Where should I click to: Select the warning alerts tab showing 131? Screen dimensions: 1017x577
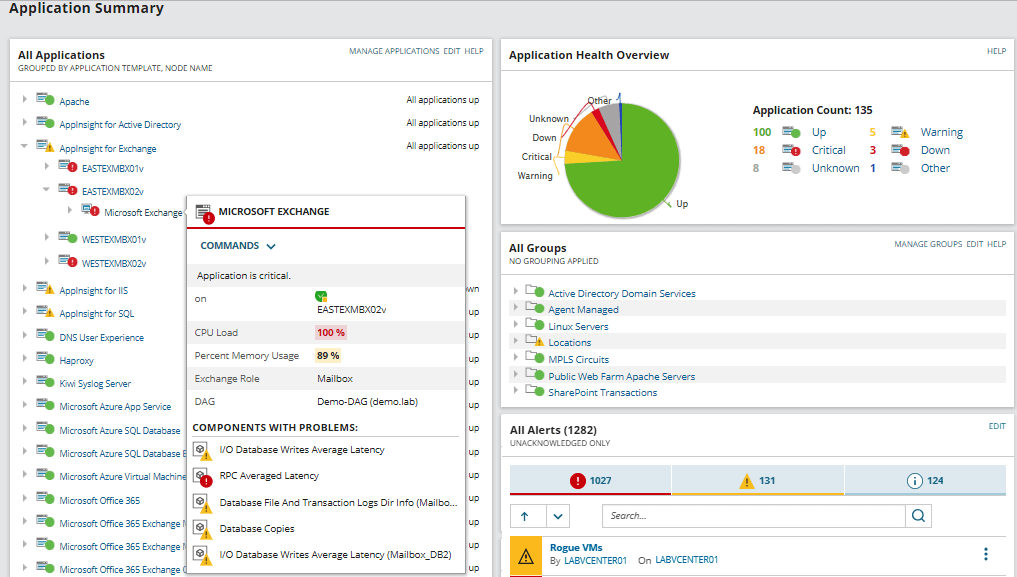point(758,480)
